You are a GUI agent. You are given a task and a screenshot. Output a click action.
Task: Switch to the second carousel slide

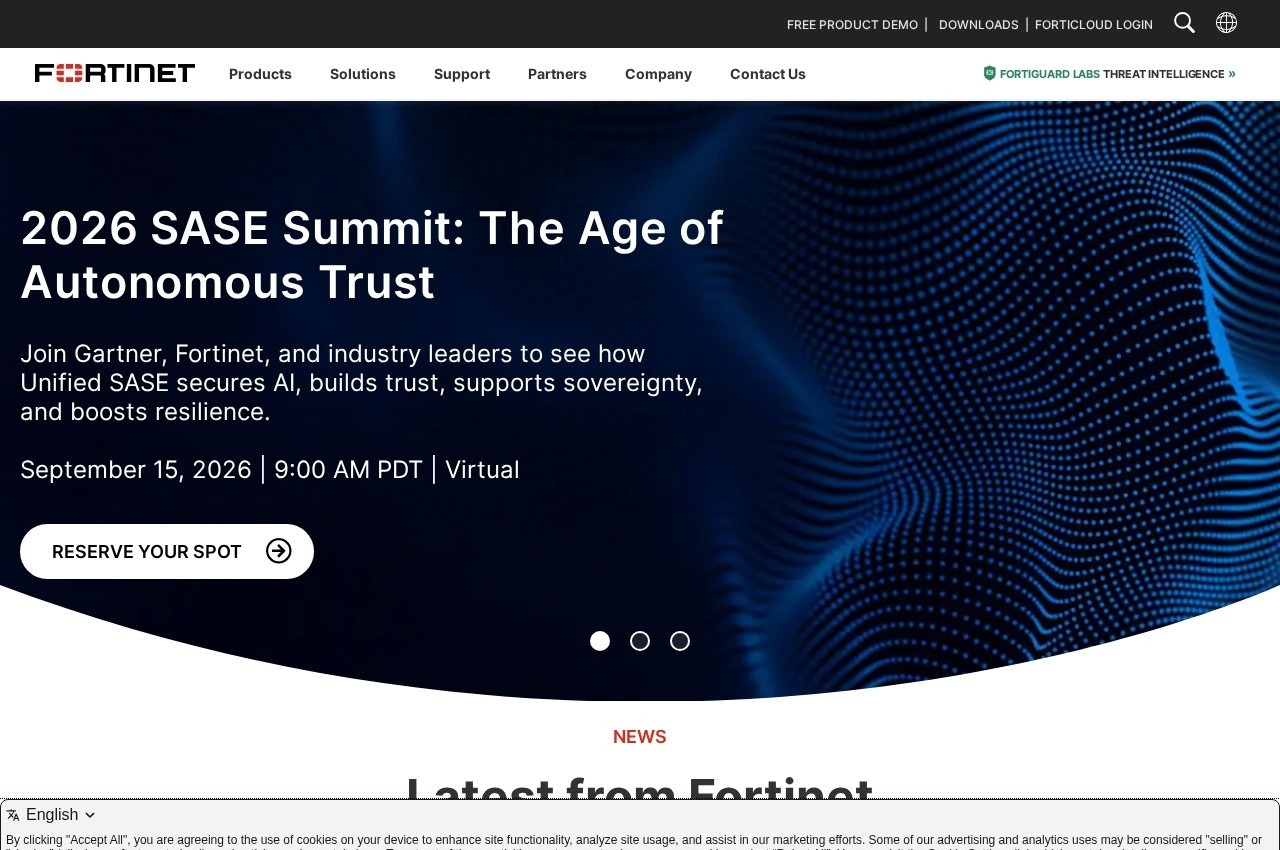(x=640, y=641)
